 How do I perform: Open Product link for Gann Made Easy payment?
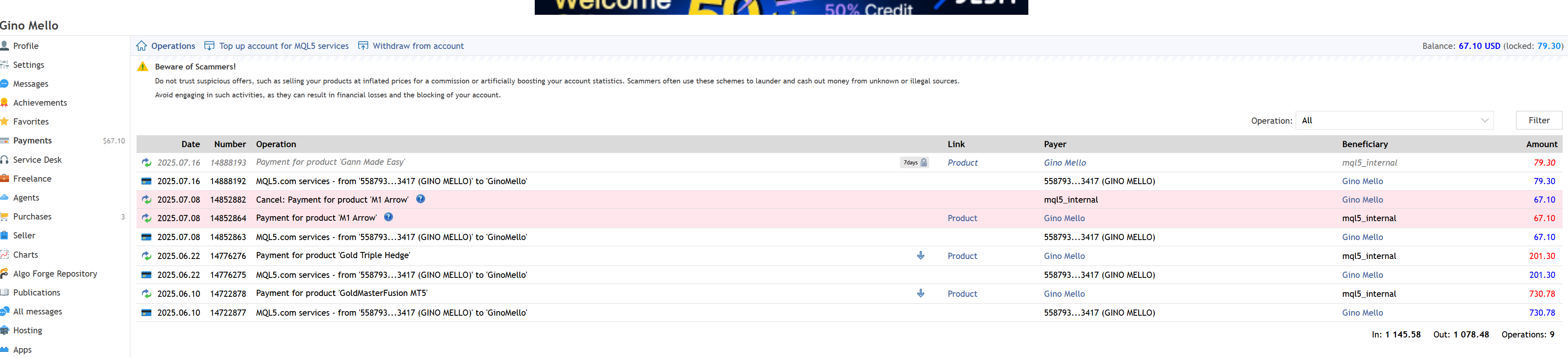coord(963,162)
